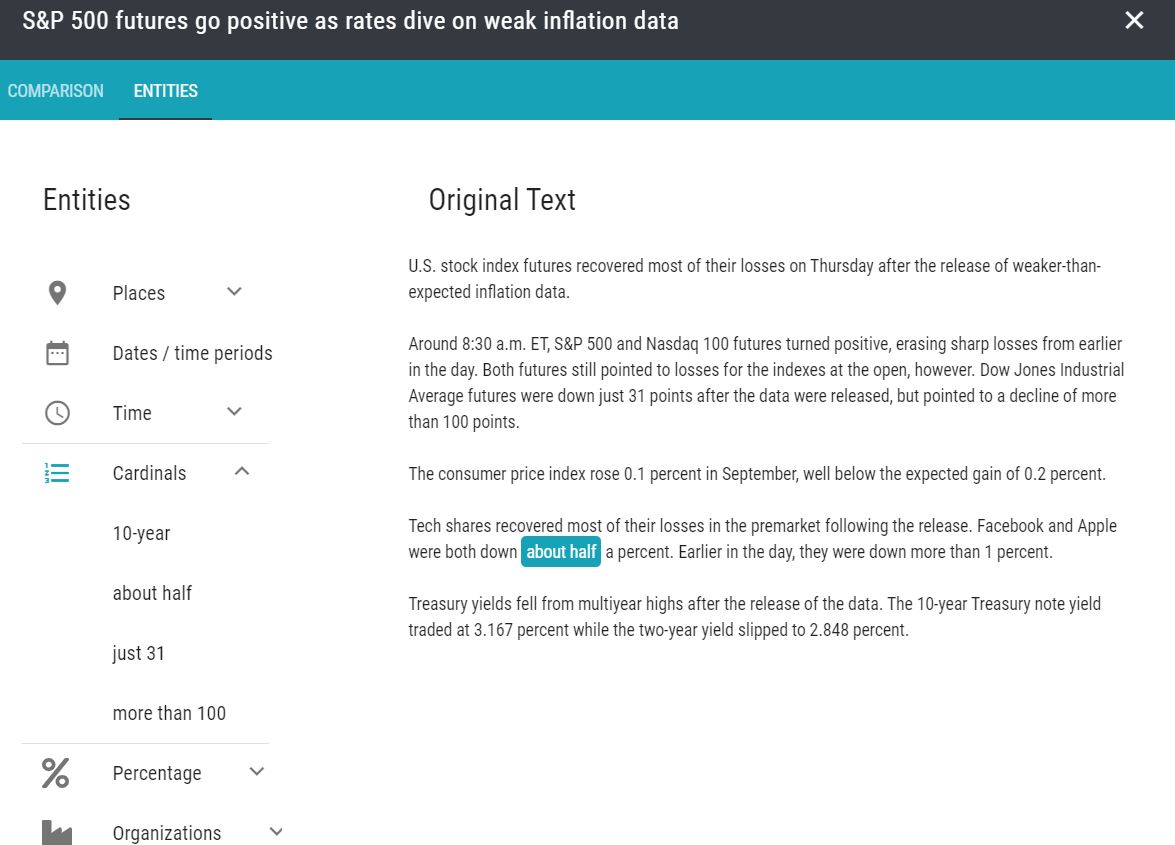Expand the Organizations chevron
The width and height of the screenshot is (1175, 845).
[277, 832]
